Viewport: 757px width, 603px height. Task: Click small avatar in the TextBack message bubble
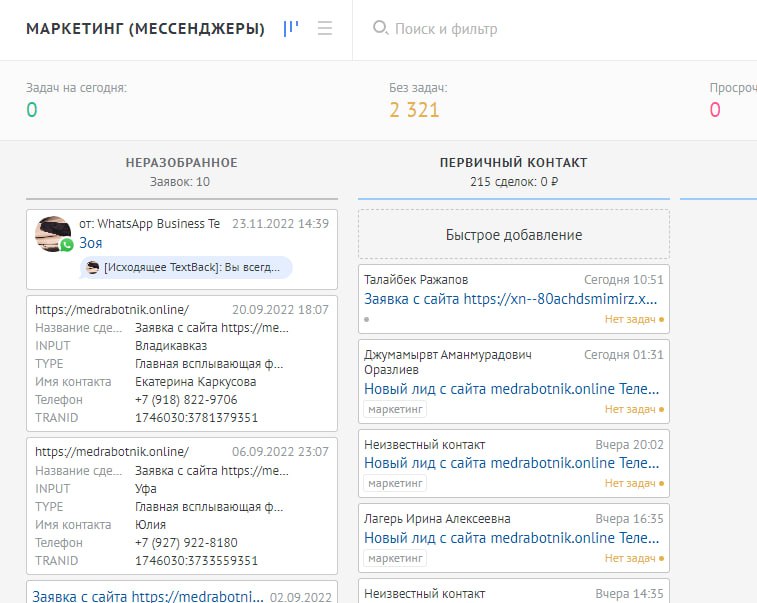(x=93, y=267)
